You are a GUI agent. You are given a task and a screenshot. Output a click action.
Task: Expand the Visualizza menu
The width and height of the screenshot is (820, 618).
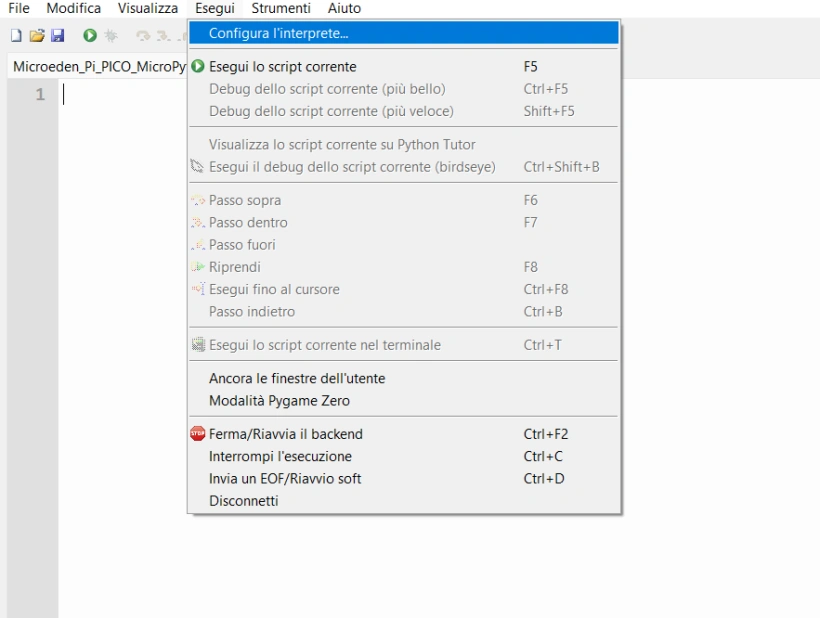click(x=148, y=8)
